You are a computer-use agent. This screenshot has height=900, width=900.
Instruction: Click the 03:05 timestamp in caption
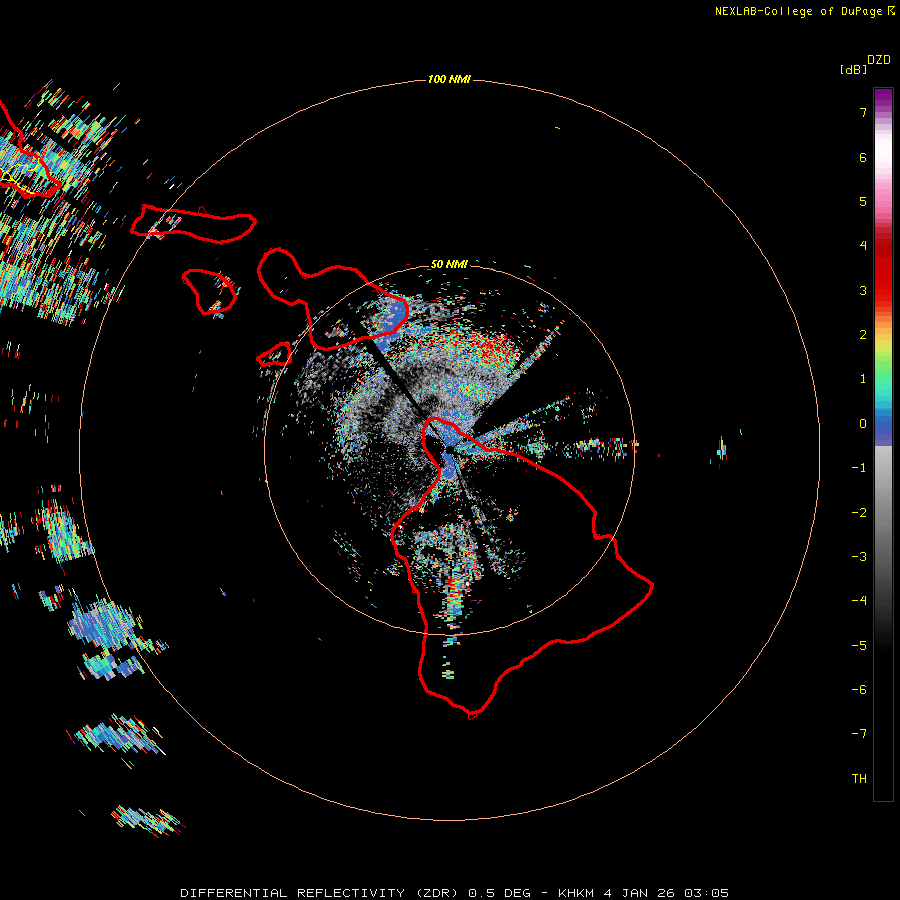pyautogui.click(x=707, y=893)
